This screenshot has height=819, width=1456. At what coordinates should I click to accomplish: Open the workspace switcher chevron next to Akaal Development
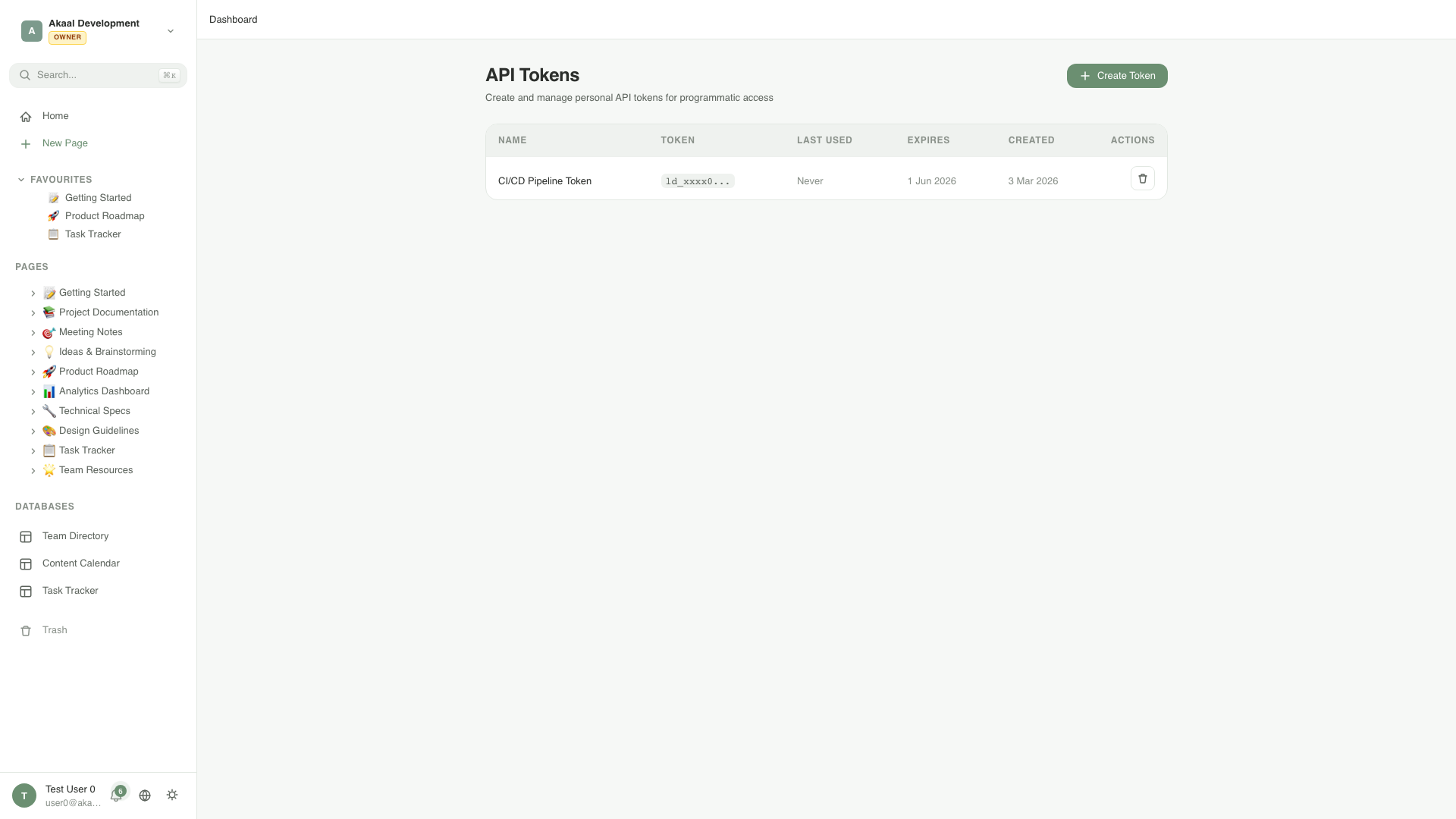[170, 30]
